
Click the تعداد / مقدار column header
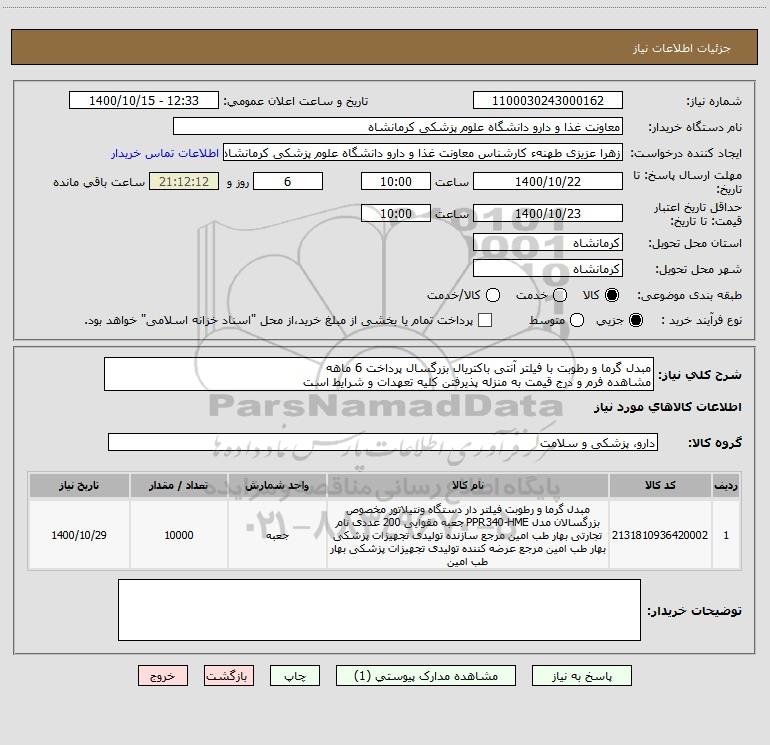click(179, 486)
